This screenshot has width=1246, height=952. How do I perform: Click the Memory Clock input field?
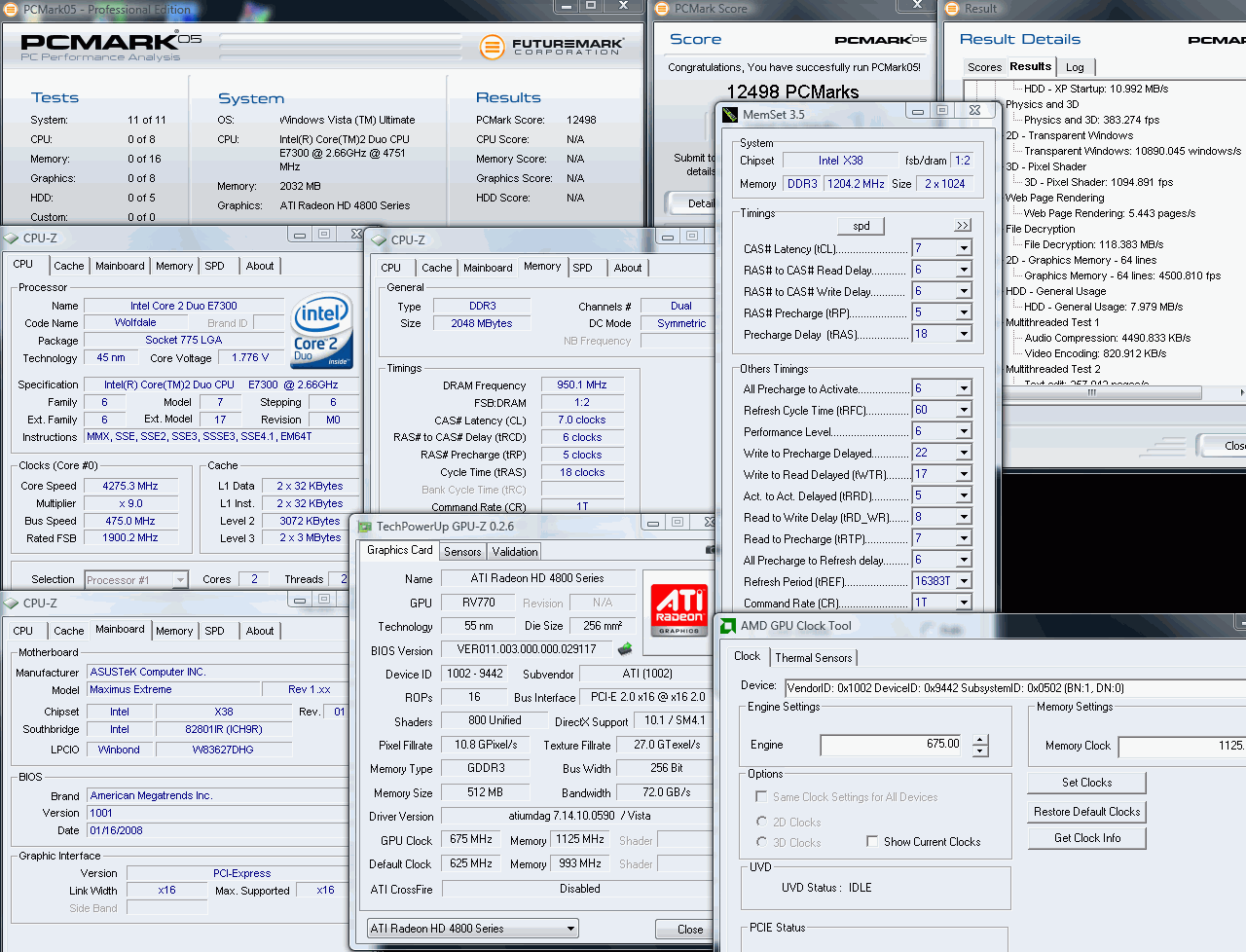pyautogui.click(x=1182, y=746)
